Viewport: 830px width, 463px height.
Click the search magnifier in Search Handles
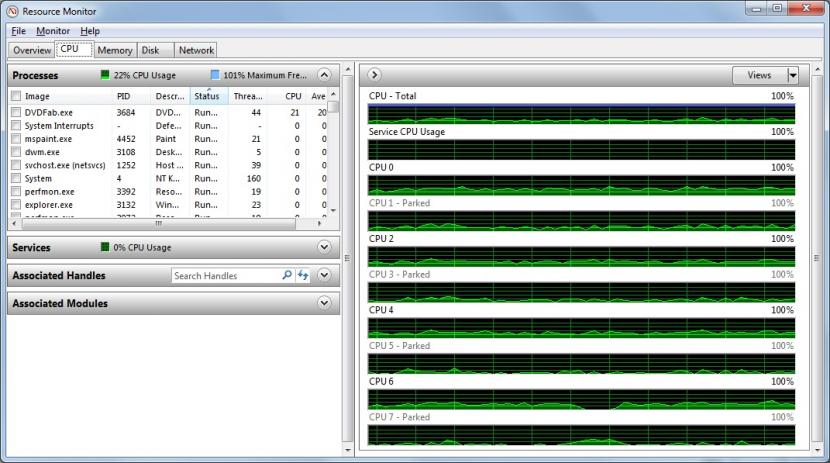pos(287,275)
